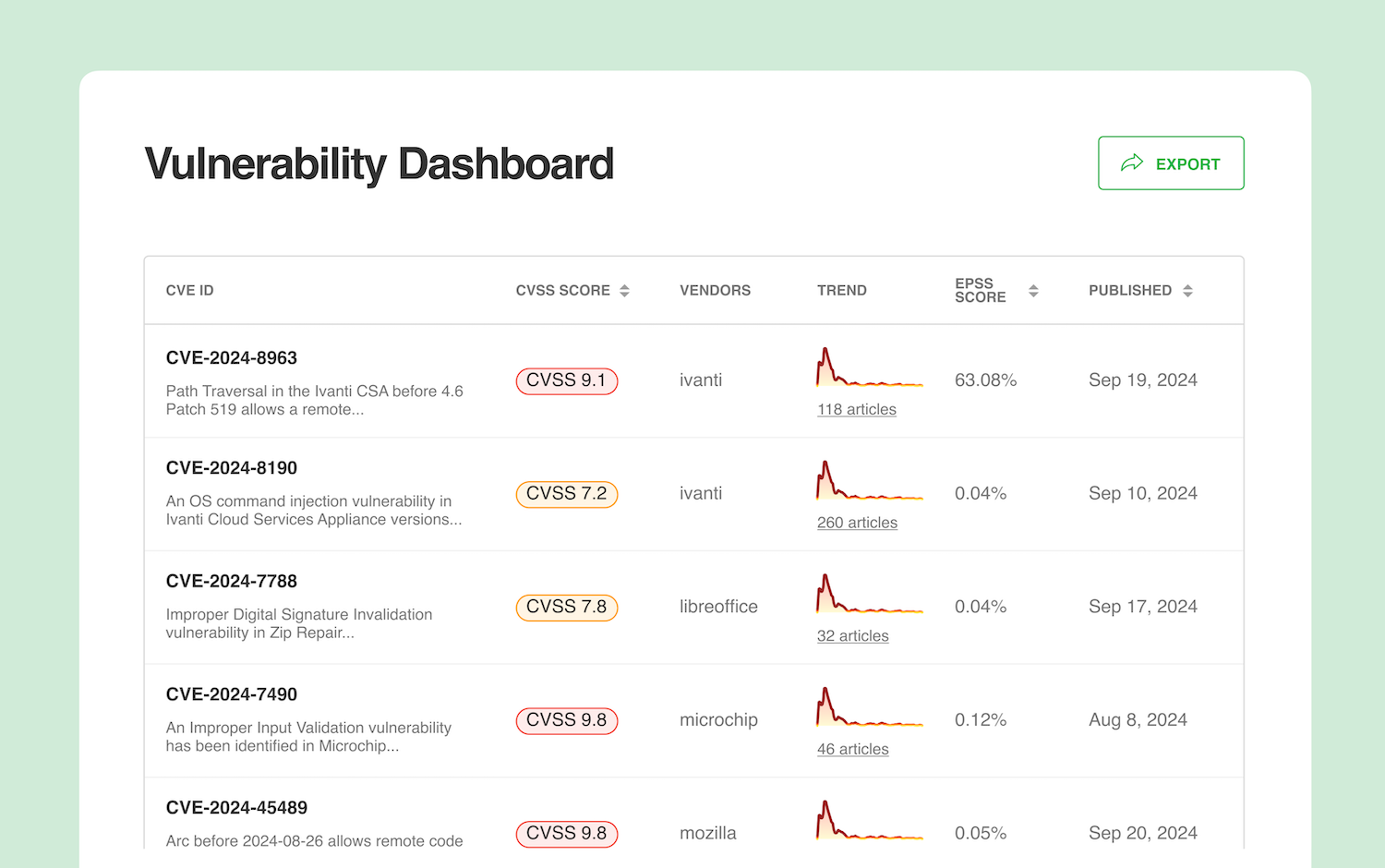Select CVE-2024-8190 title
The width and height of the screenshot is (1385, 868).
point(232,468)
